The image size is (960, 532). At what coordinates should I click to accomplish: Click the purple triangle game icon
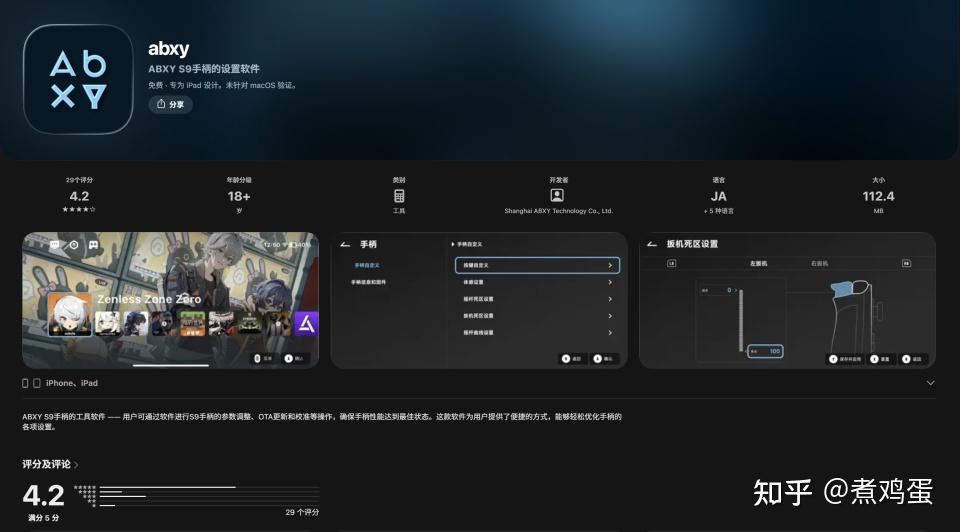306,323
